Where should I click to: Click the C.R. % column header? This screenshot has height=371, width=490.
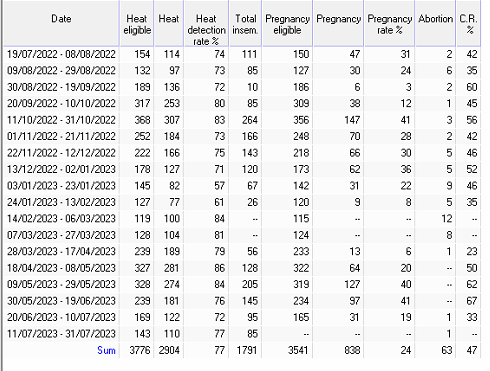[469, 23]
